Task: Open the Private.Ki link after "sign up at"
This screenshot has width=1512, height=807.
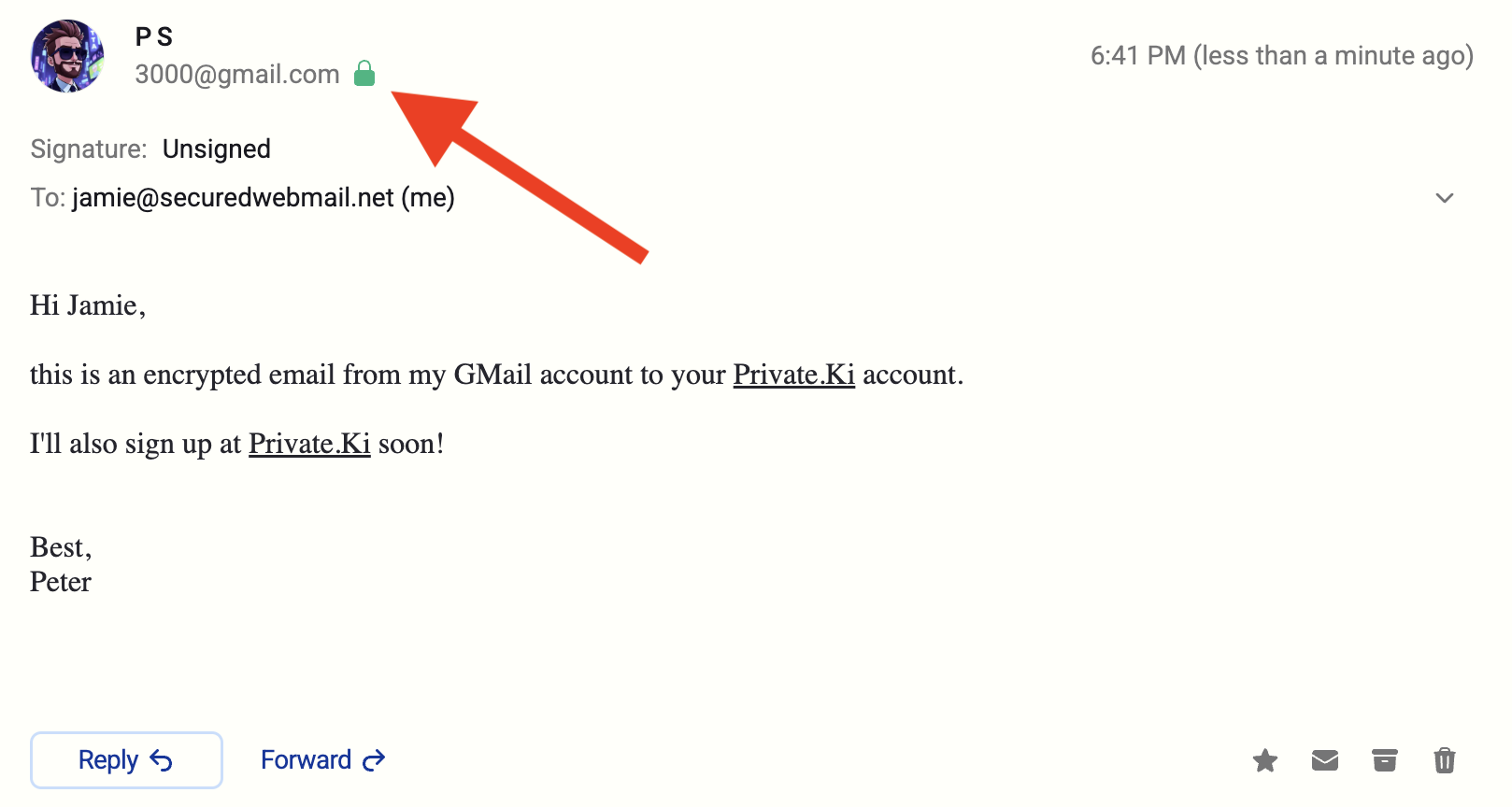Action: point(309,444)
